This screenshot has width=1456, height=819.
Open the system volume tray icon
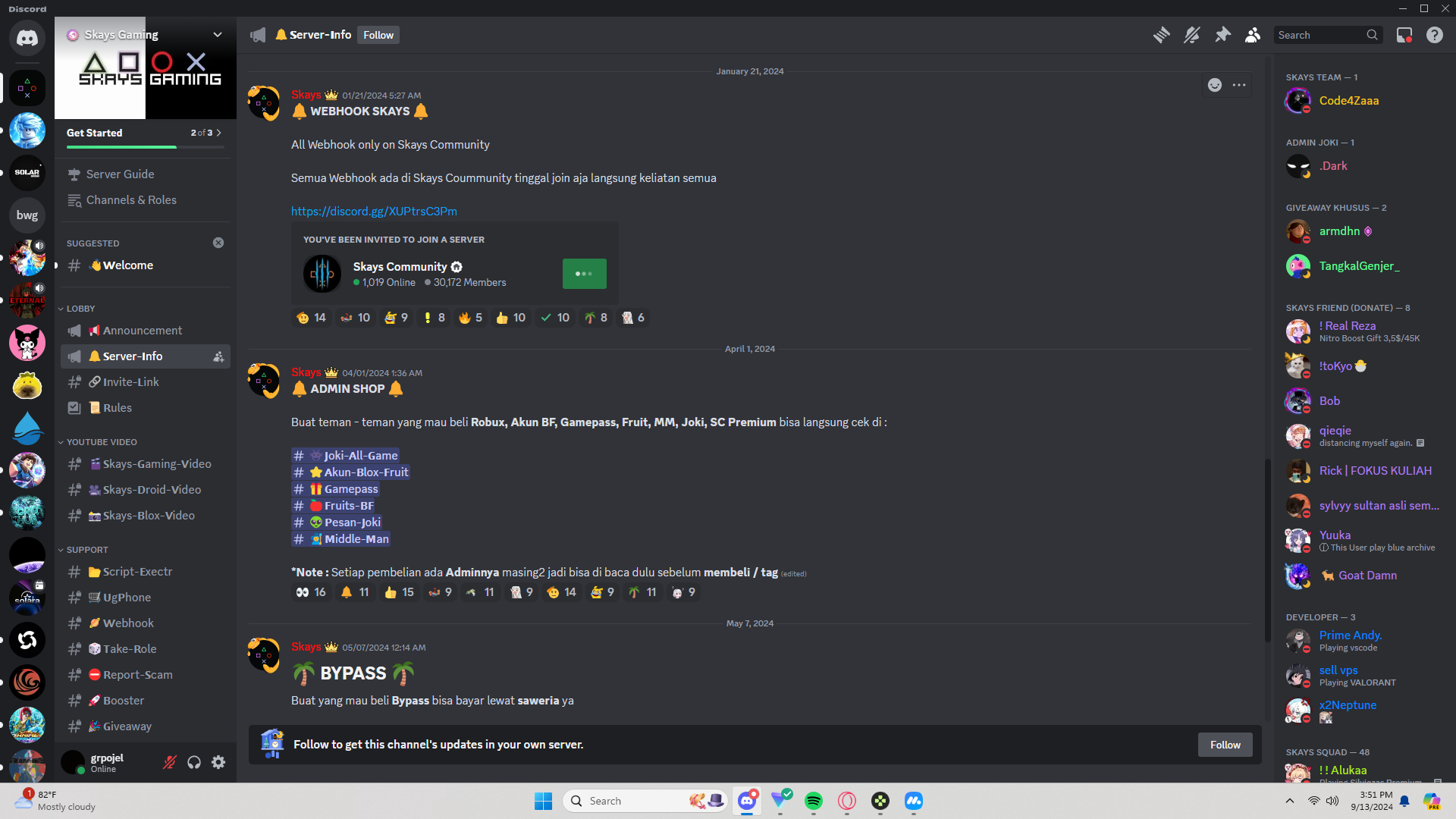point(1332,801)
